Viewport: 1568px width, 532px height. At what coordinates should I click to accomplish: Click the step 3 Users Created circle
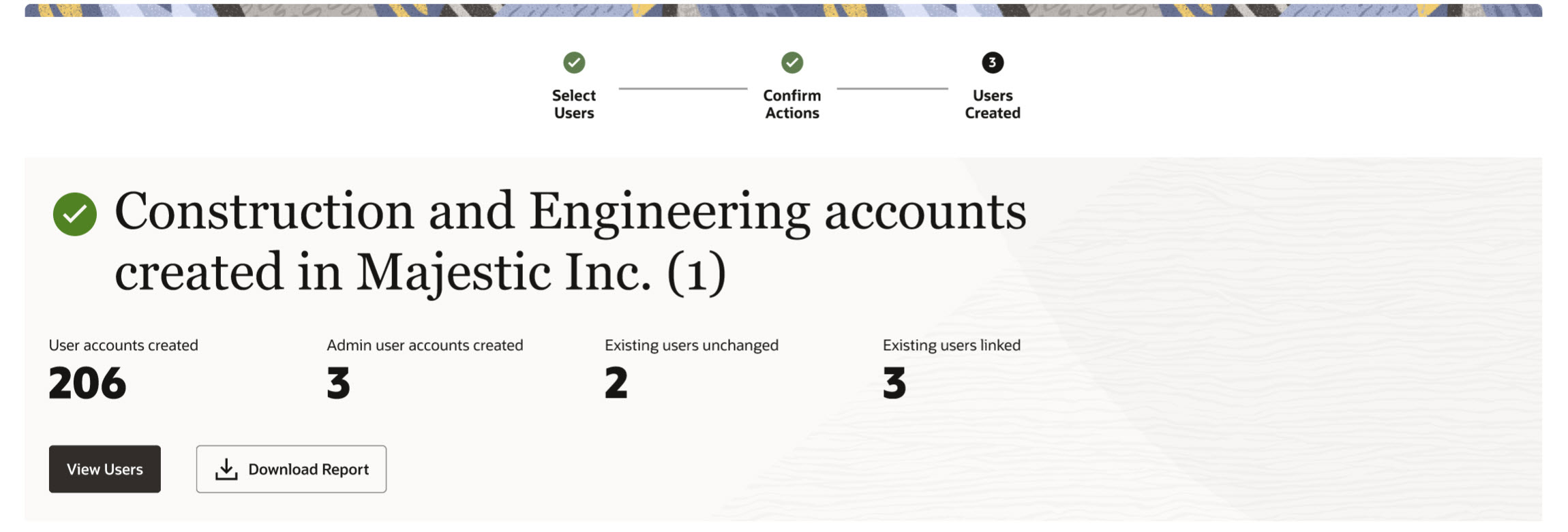[x=992, y=63]
